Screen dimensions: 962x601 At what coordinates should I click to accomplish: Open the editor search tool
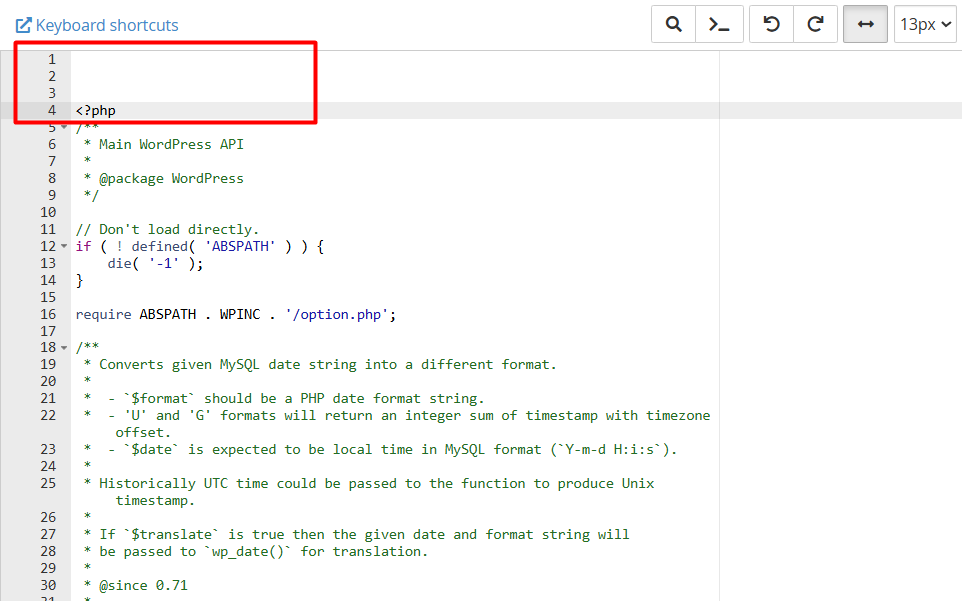tap(673, 24)
